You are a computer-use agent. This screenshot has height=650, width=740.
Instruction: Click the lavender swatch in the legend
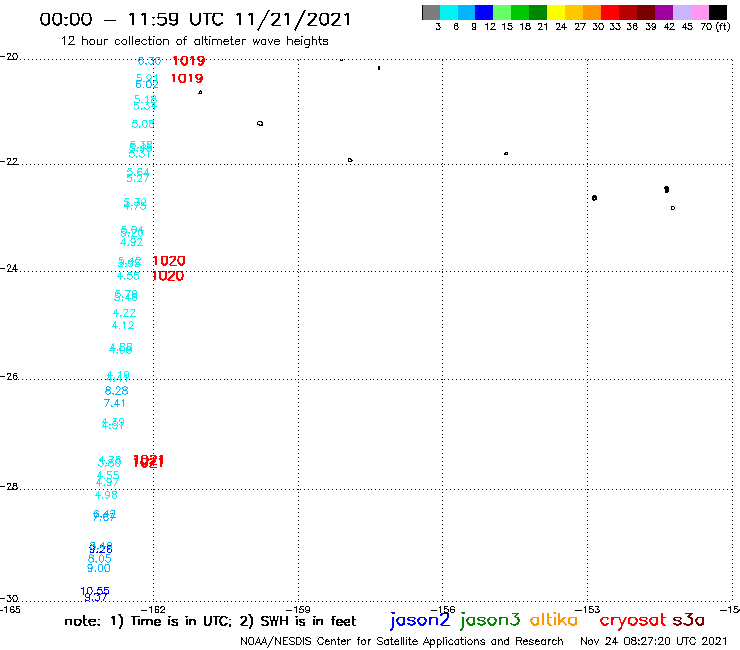[x=681, y=12]
